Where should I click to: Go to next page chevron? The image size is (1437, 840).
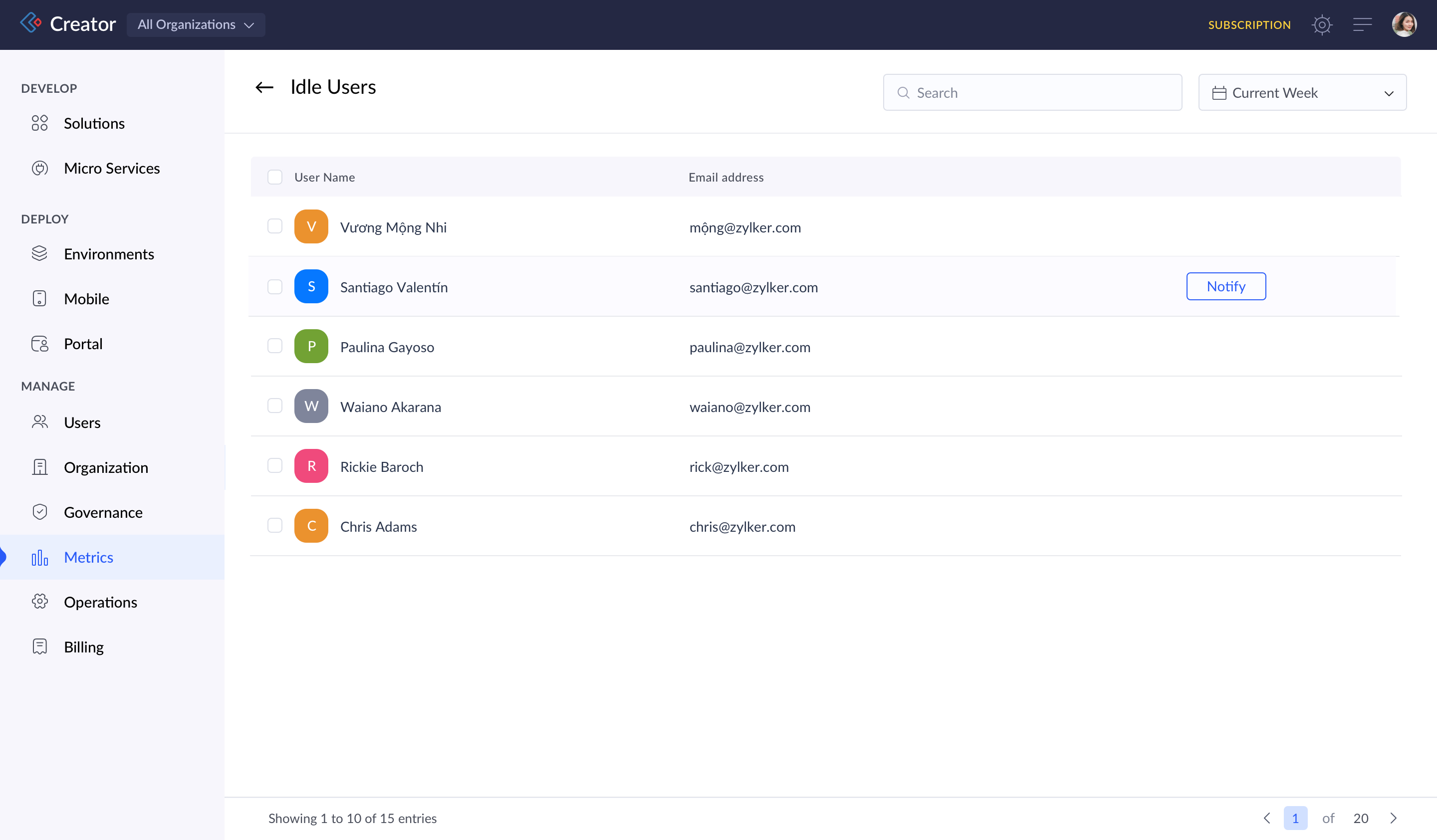1393,818
